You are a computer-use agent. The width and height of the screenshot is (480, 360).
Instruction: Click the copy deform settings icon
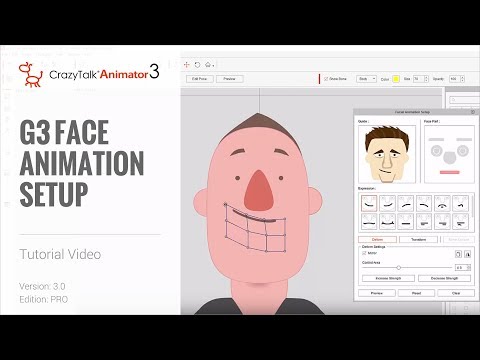coord(458,254)
